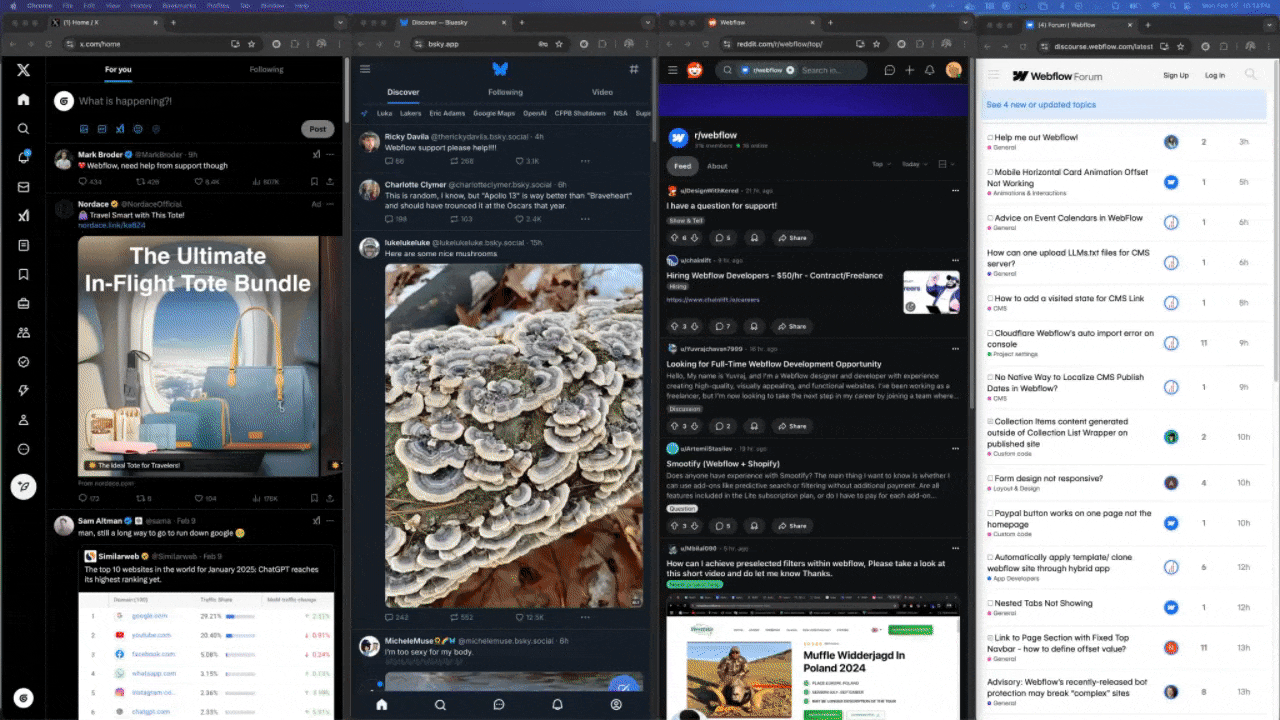Open the Reddit chat icon

(x=889, y=70)
